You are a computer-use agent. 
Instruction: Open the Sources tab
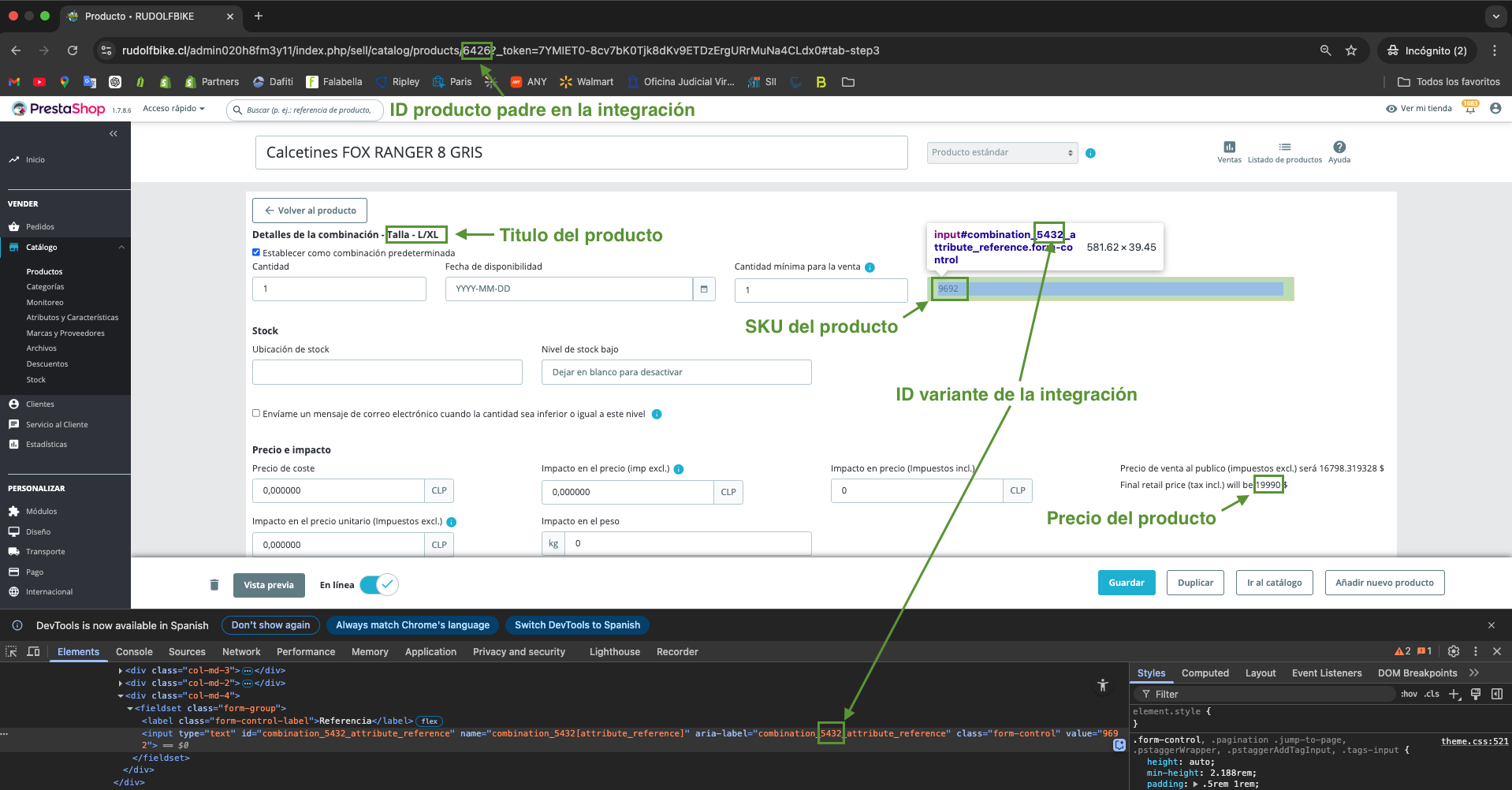(187, 652)
